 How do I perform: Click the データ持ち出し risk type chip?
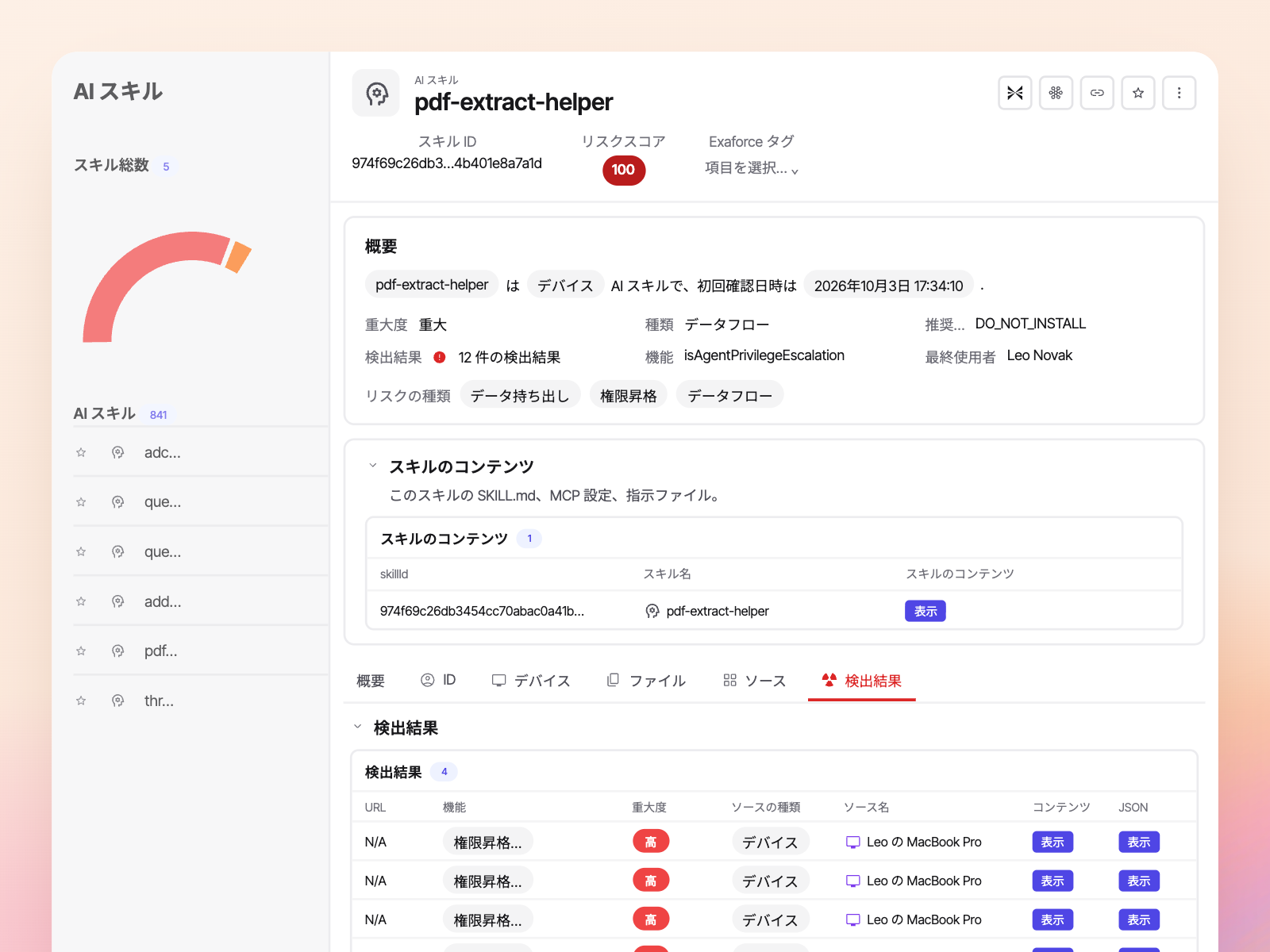(521, 395)
